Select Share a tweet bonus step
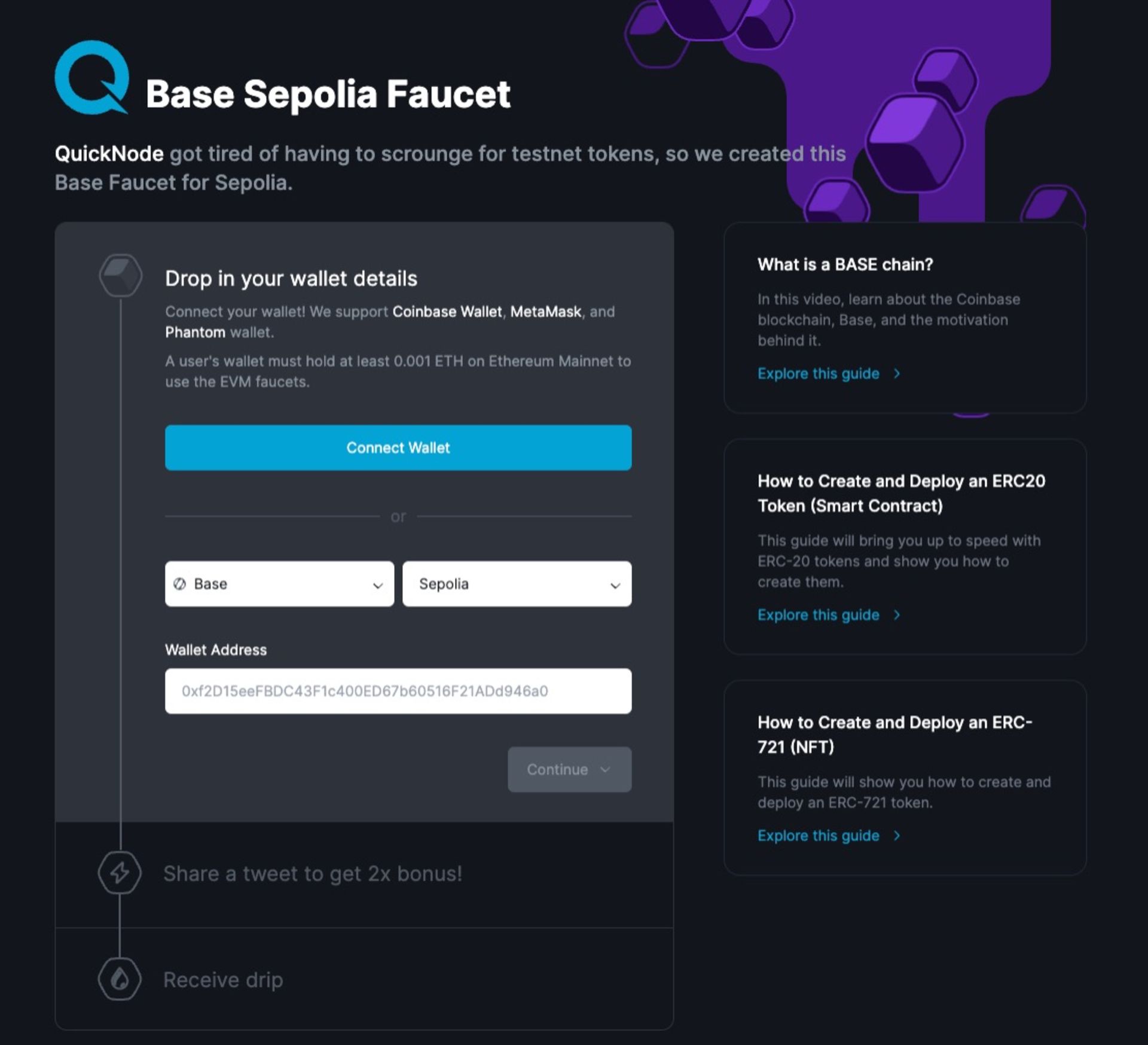This screenshot has height=1045, width=1148. click(313, 873)
